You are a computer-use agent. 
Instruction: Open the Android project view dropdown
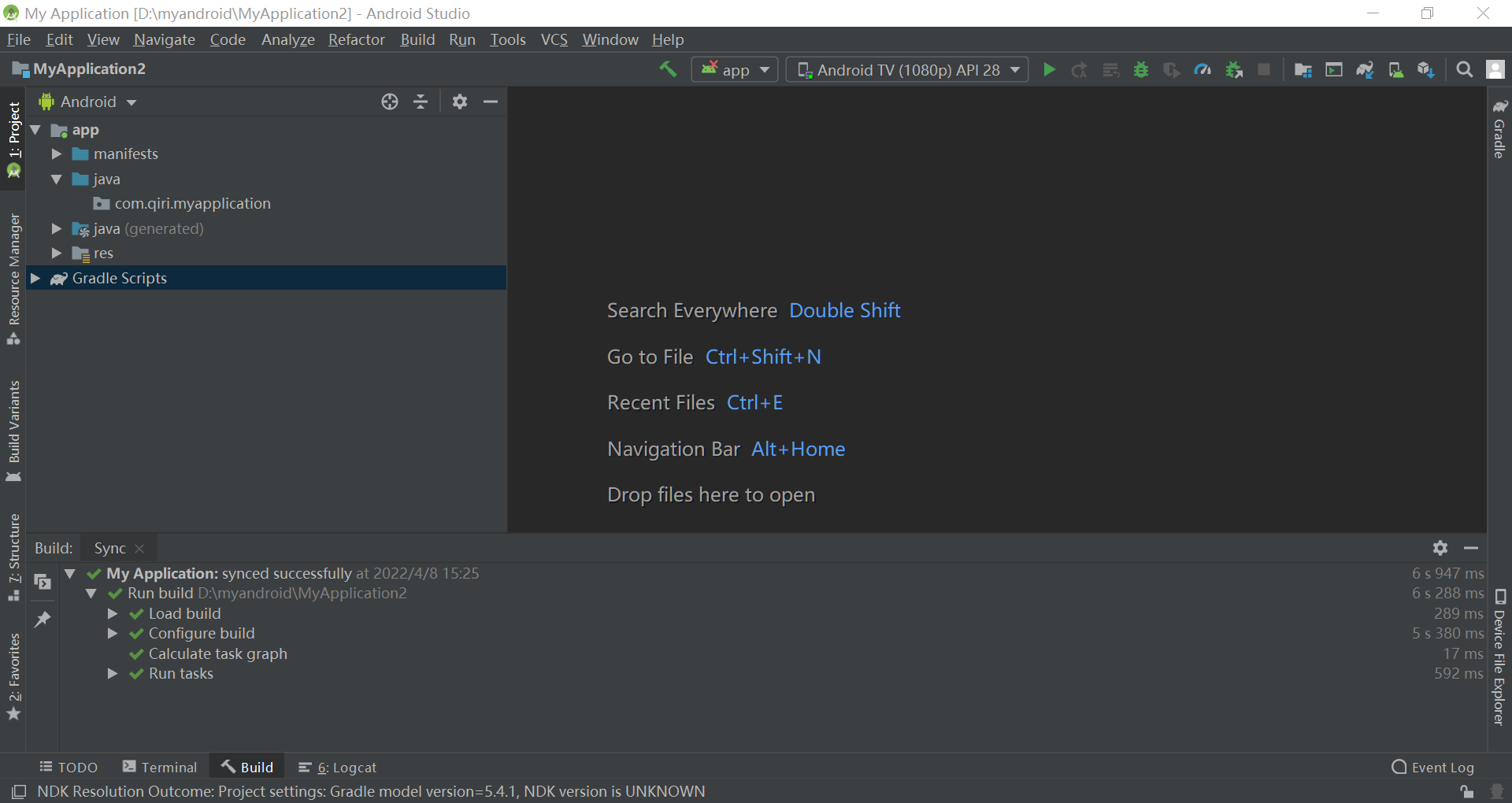[x=87, y=102]
